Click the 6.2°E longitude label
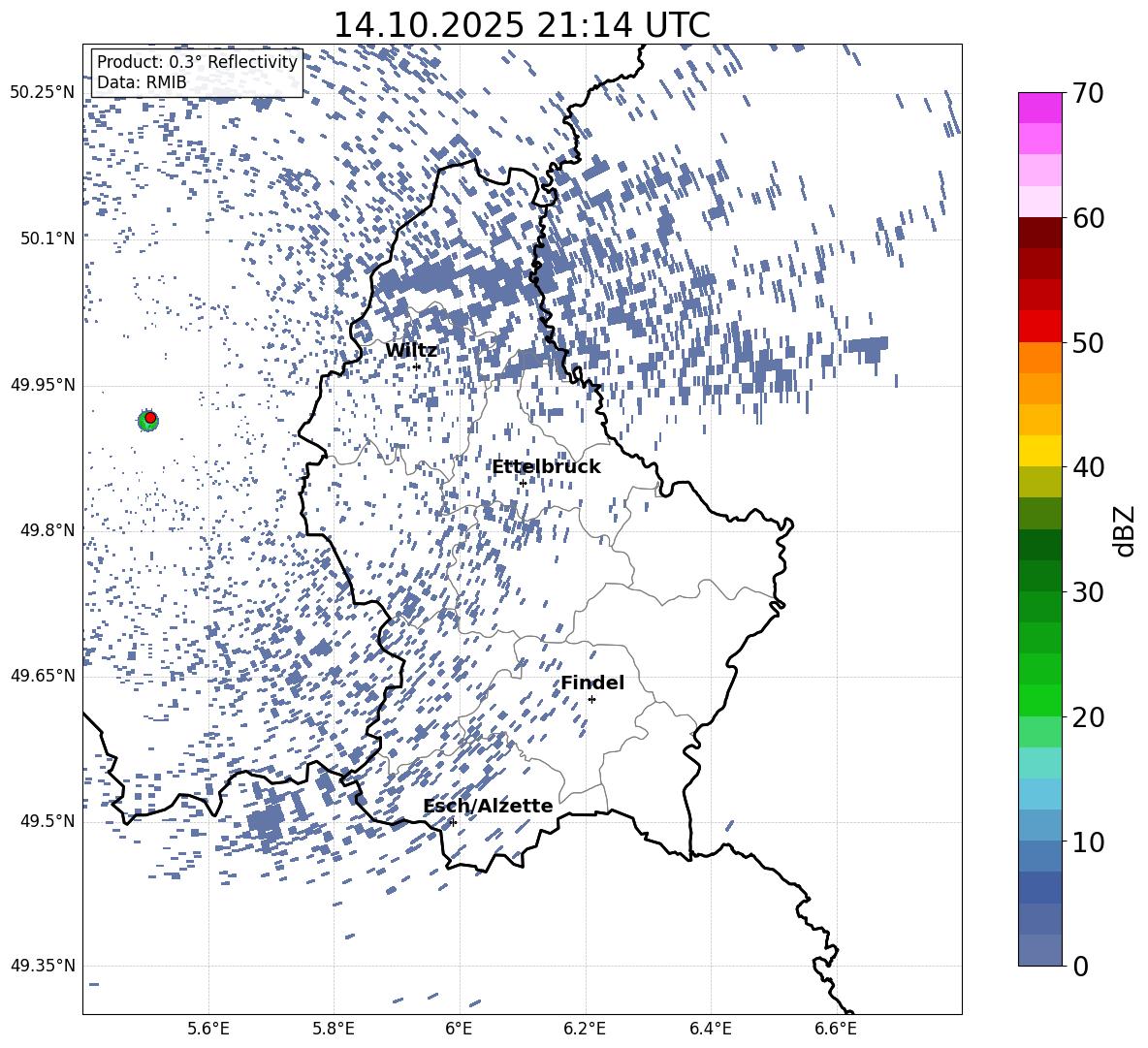Screen dimensions: 1148x1048 [585, 1029]
